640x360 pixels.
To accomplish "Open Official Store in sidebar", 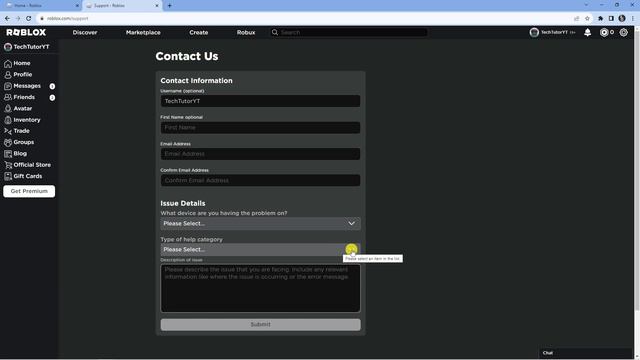I will 32,165.
